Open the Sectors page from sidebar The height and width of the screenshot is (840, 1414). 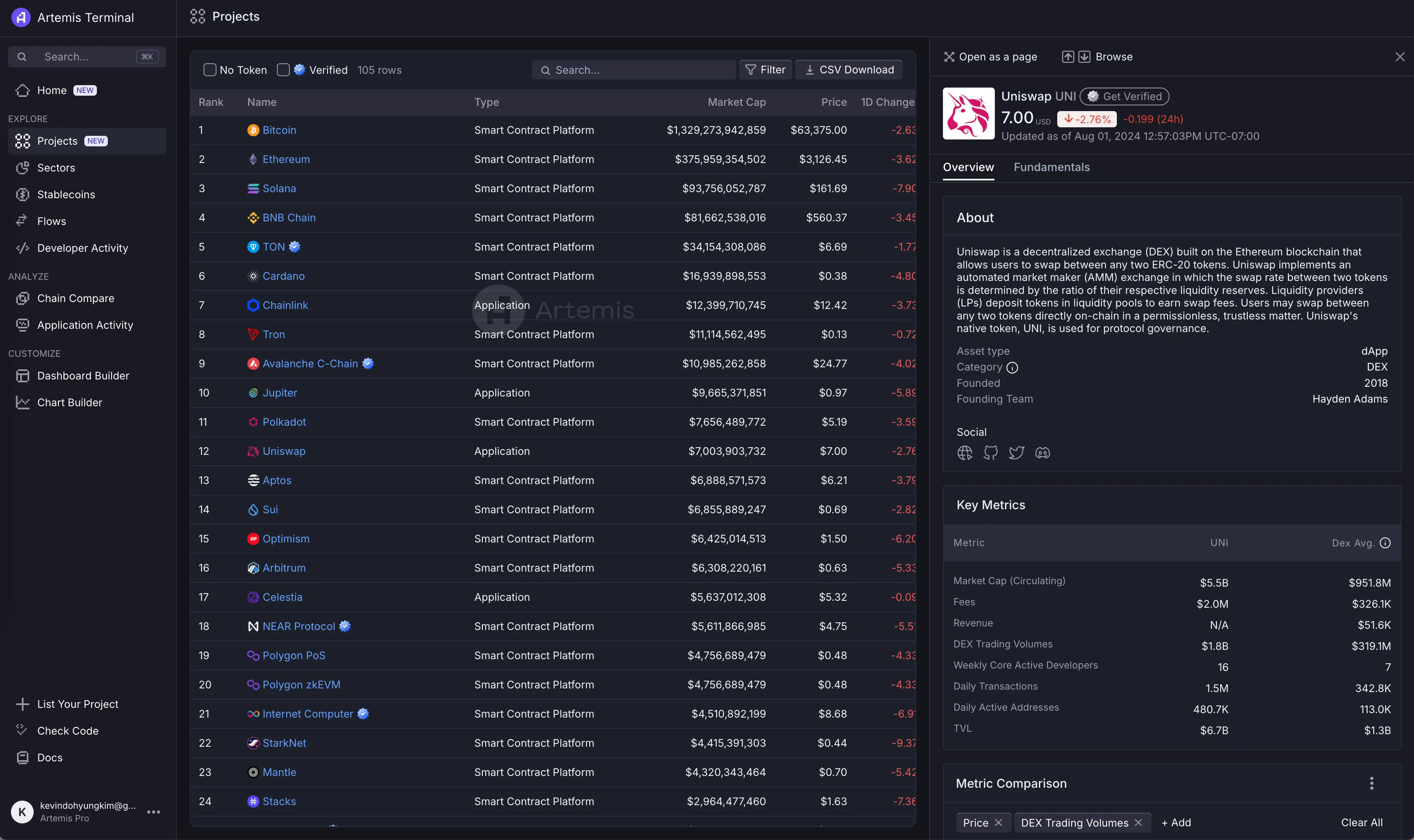pos(87,168)
